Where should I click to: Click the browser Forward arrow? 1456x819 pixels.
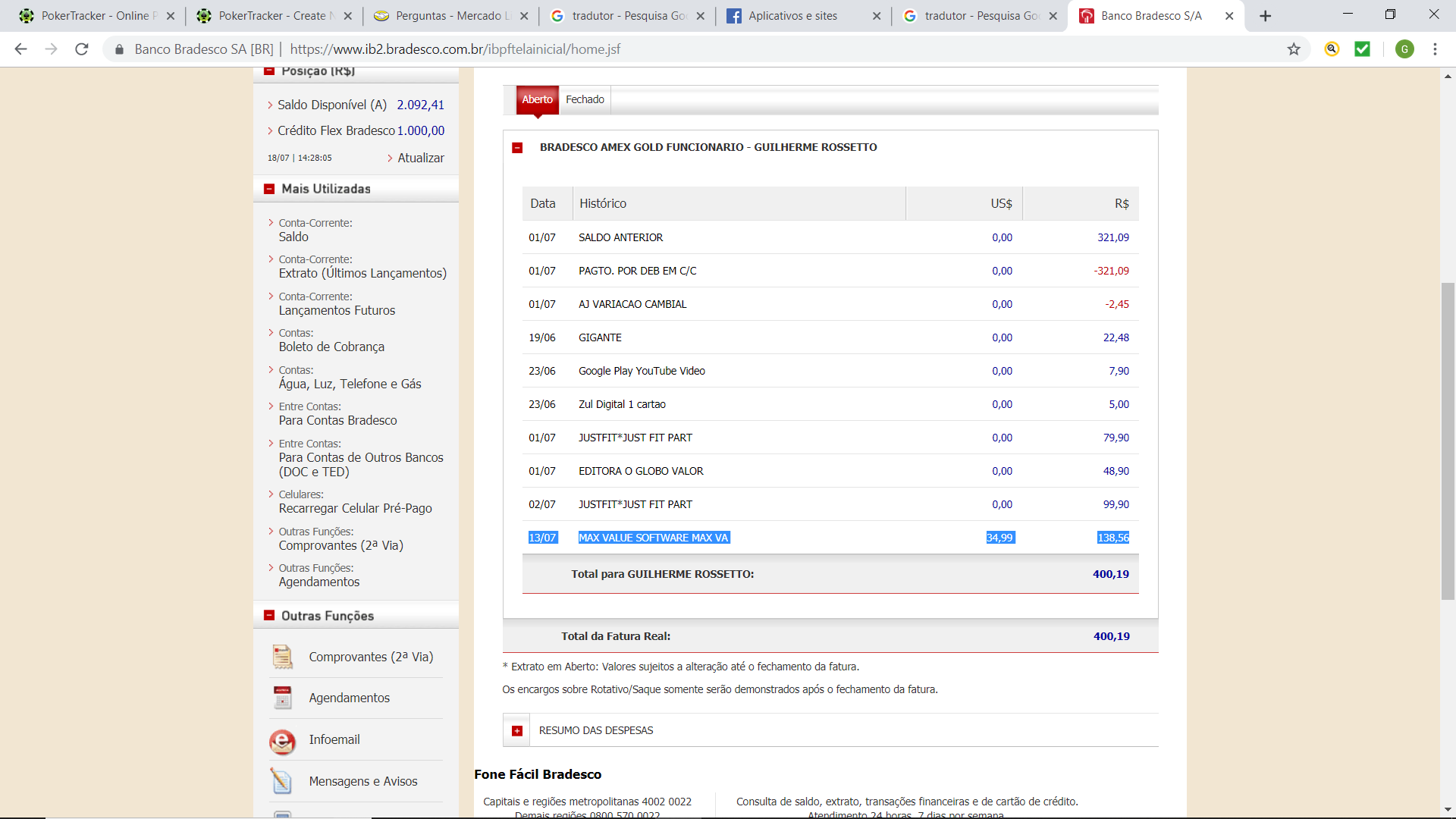point(51,49)
